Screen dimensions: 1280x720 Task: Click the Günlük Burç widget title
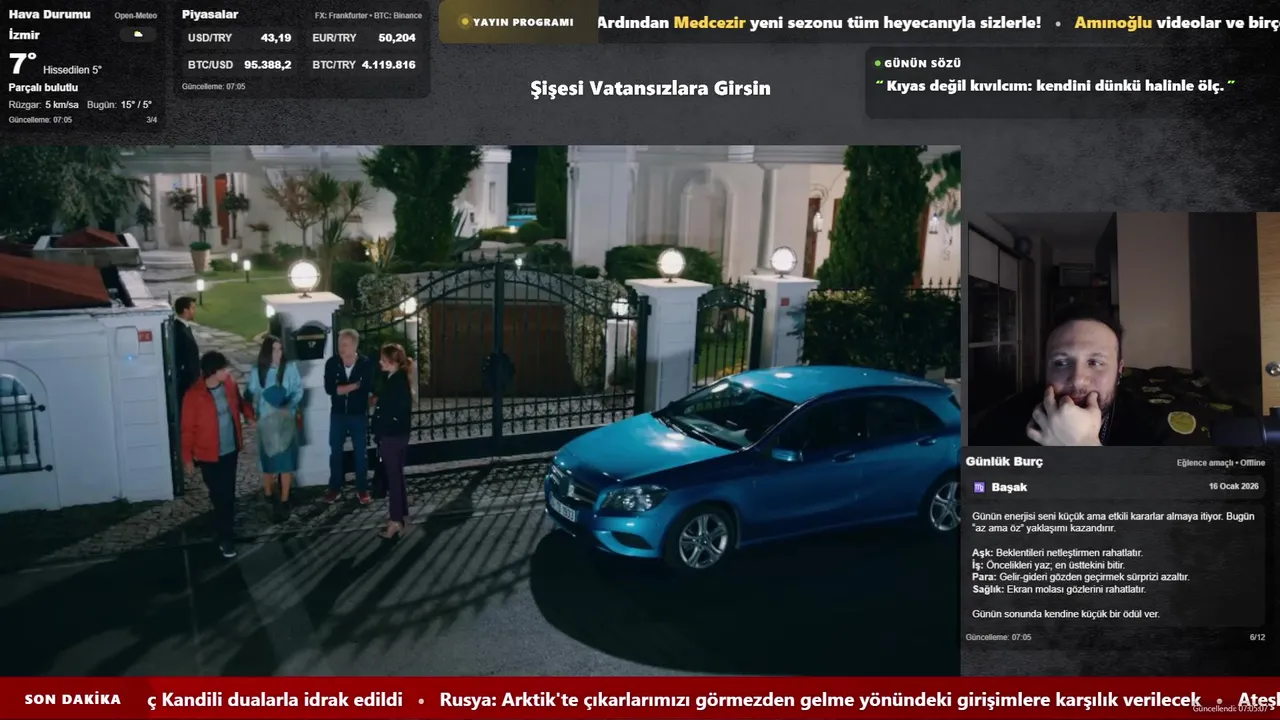tap(1004, 461)
